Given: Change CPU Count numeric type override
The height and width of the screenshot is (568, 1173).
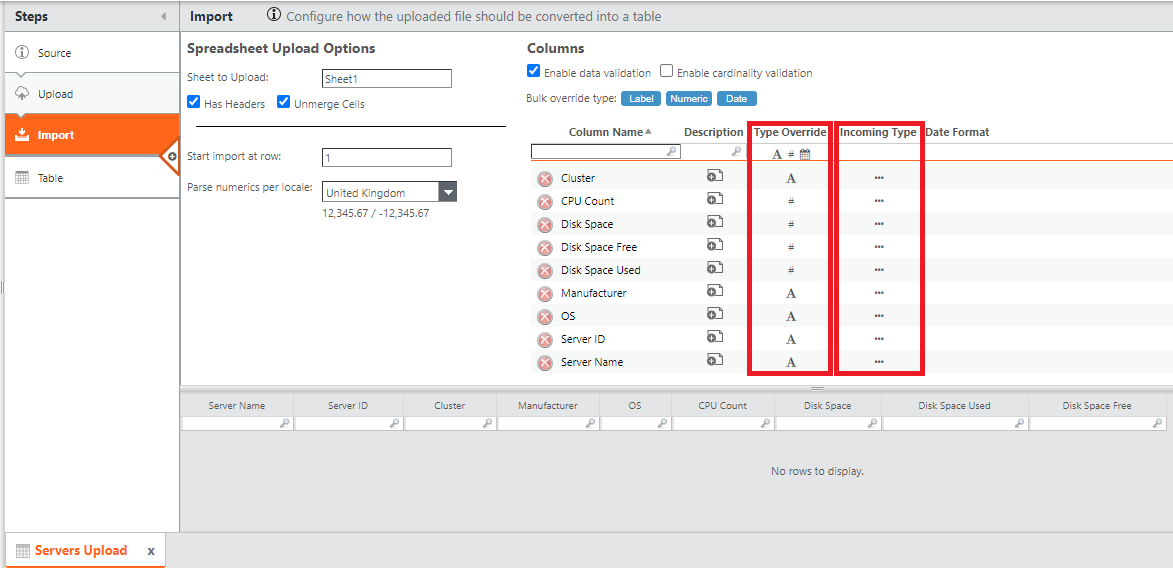Looking at the screenshot, I should [791, 201].
